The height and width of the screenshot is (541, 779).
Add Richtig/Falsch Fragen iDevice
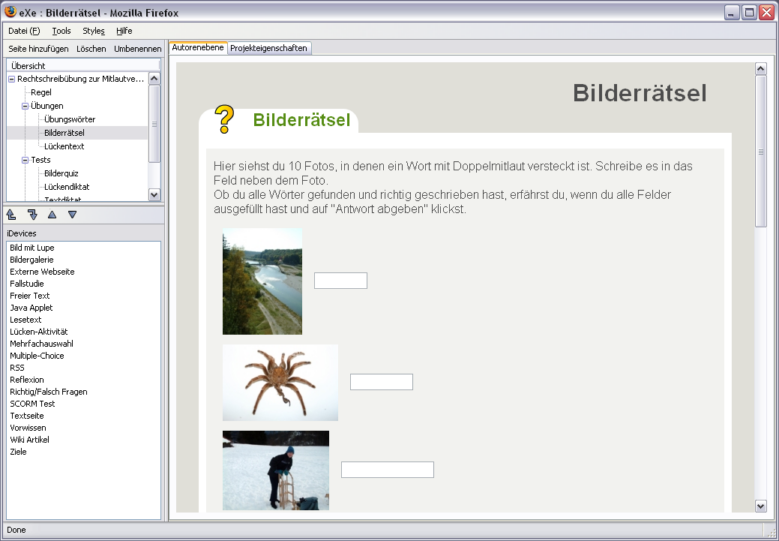coord(48,392)
